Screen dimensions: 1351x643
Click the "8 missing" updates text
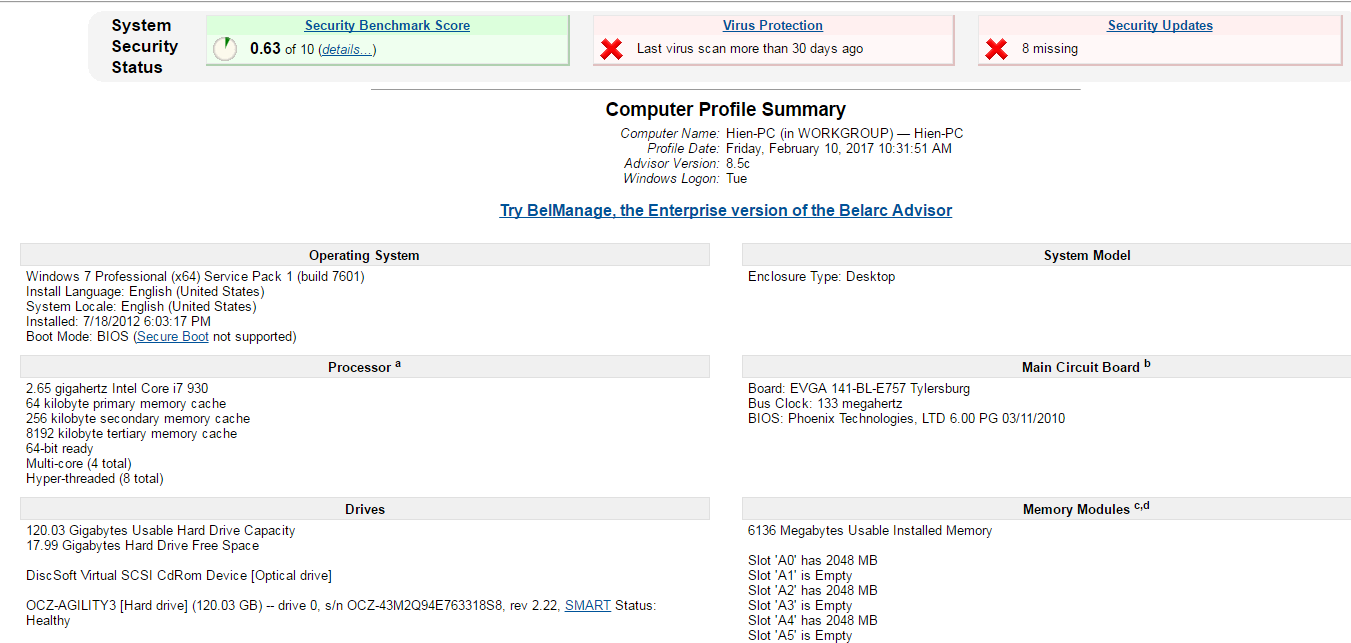(1050, 49)
